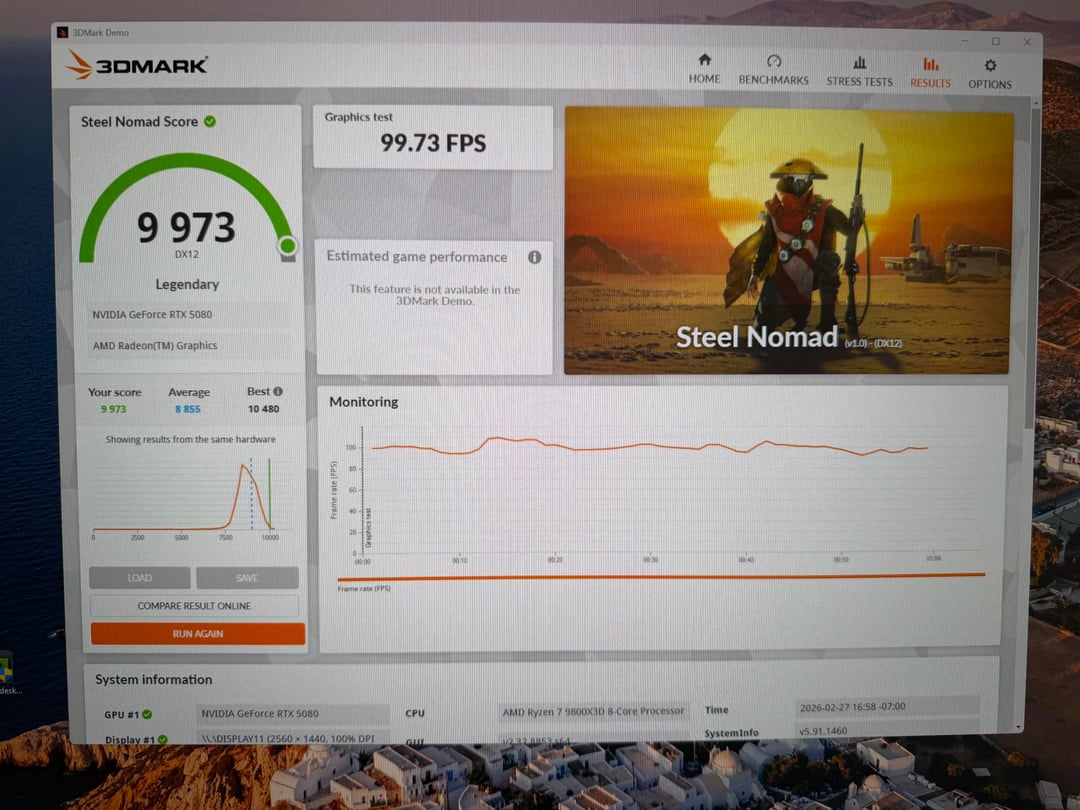Click the green checkmark beside Steel Nomad Score

pyautogui.click(x=210, y=121)
